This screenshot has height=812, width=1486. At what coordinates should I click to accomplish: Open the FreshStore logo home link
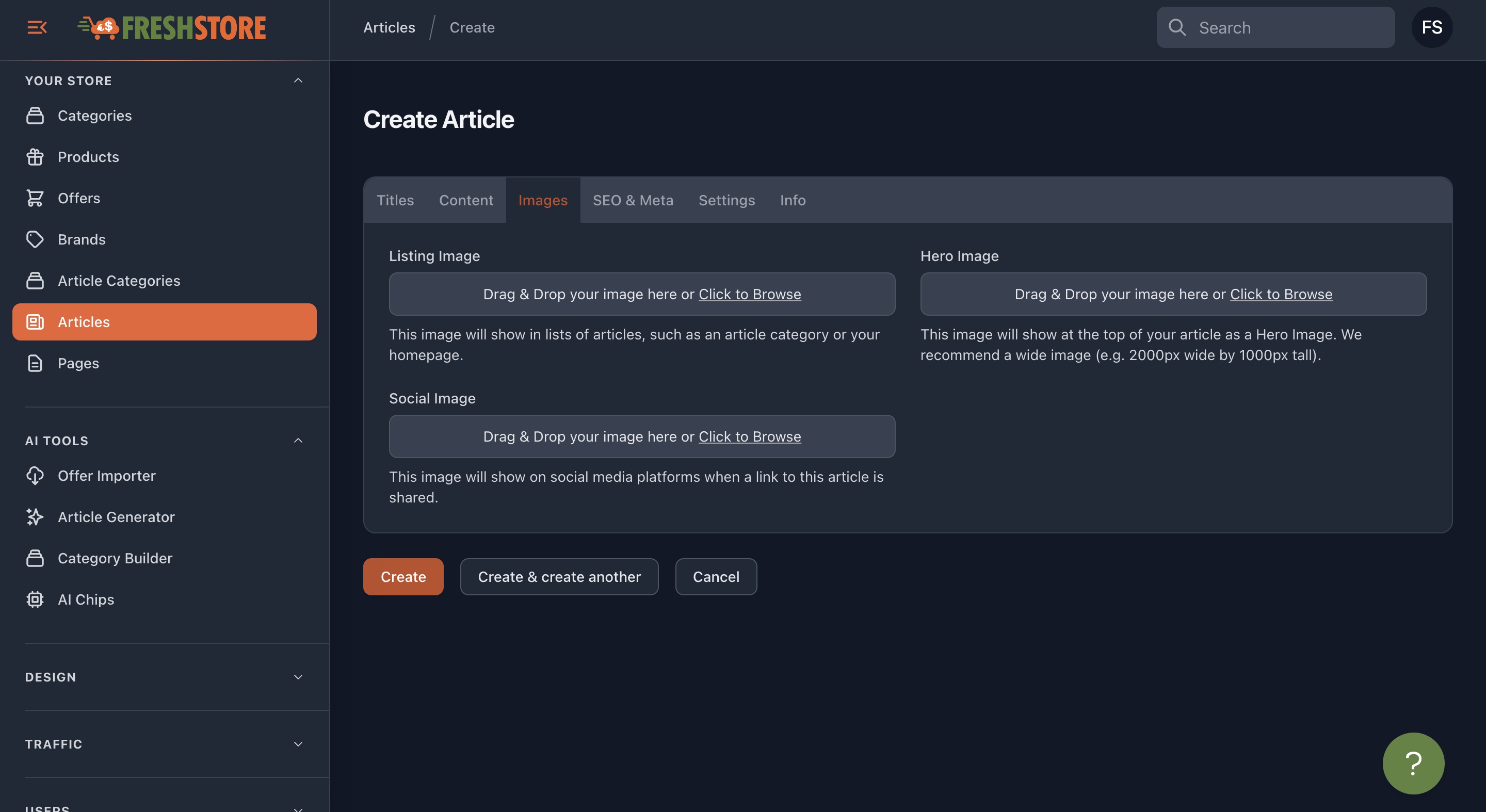point(172,27)
